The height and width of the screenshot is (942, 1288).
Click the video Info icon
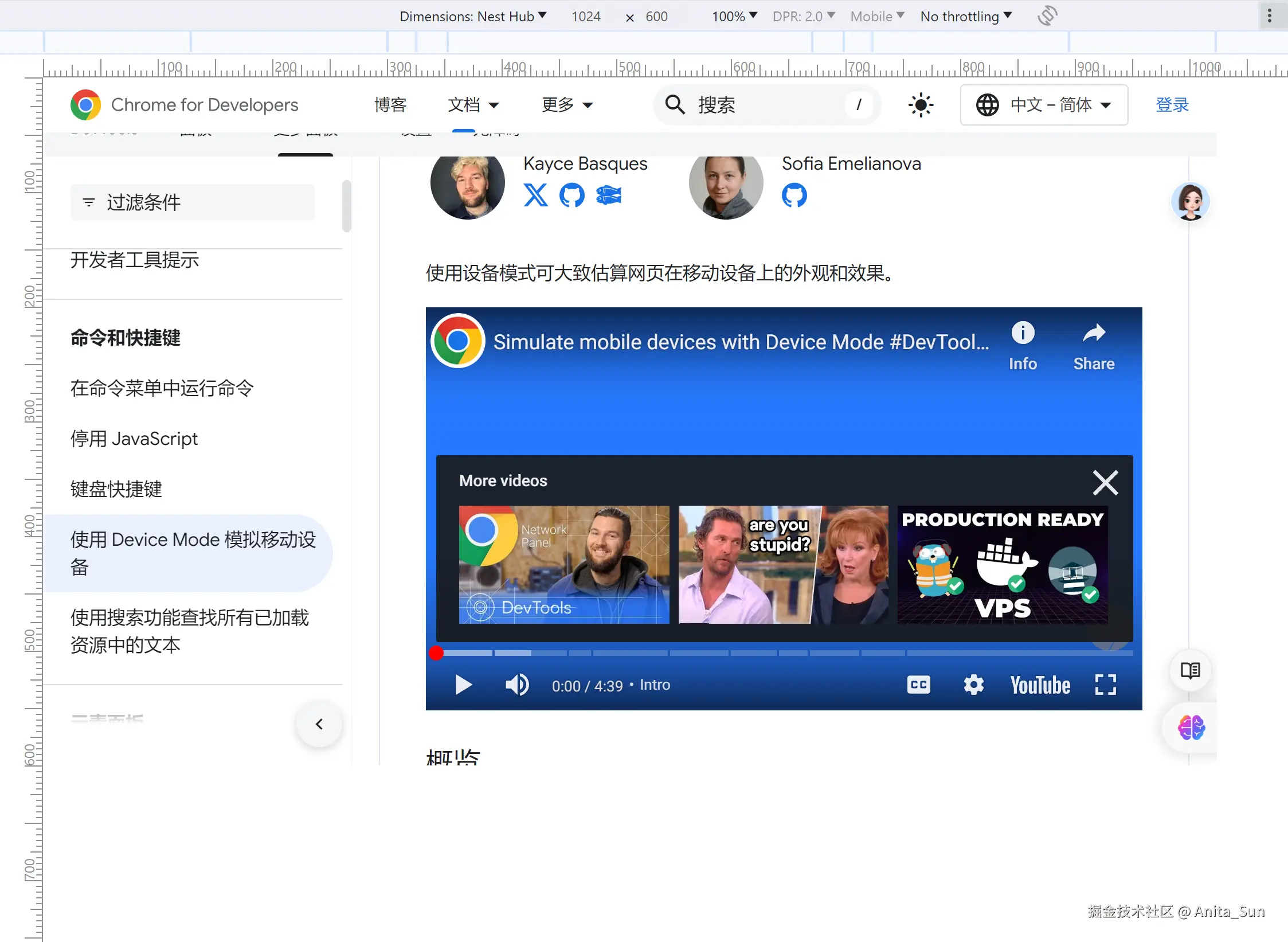click(1023, 333)
